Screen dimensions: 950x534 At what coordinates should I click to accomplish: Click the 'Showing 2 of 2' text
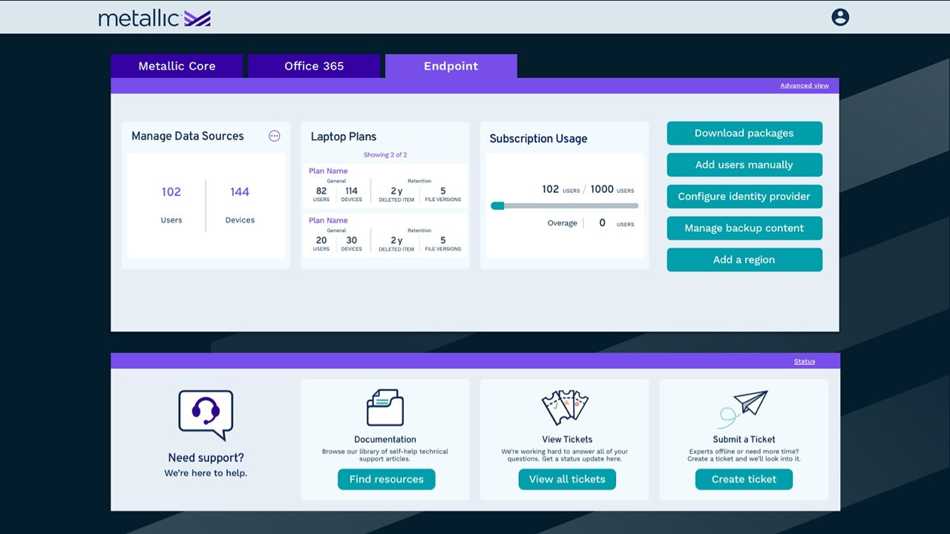tap(385, 155)
